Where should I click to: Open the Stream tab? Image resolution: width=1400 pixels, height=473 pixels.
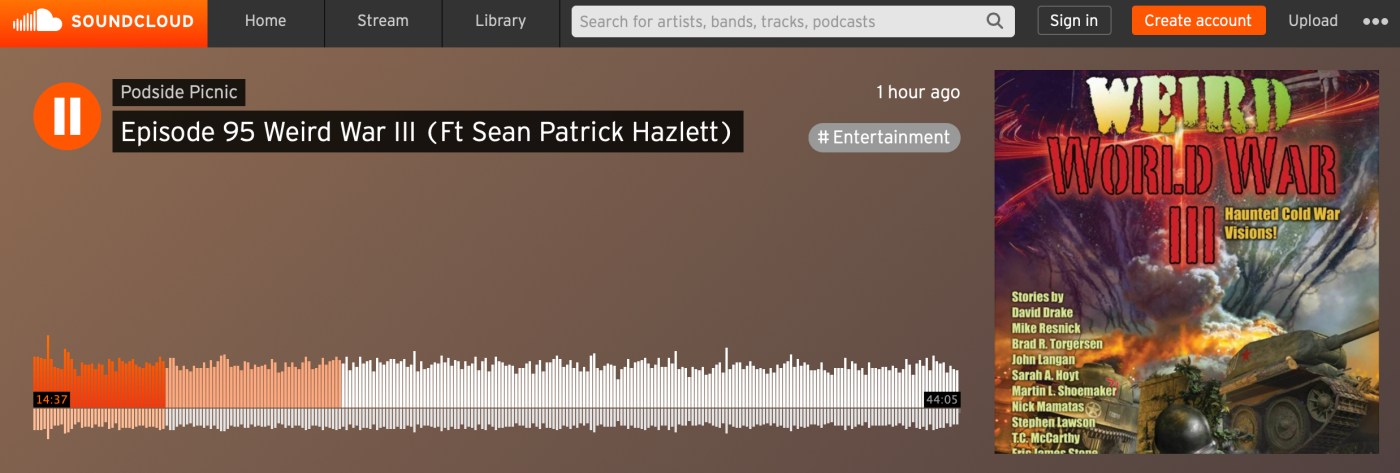click(382, 21)
